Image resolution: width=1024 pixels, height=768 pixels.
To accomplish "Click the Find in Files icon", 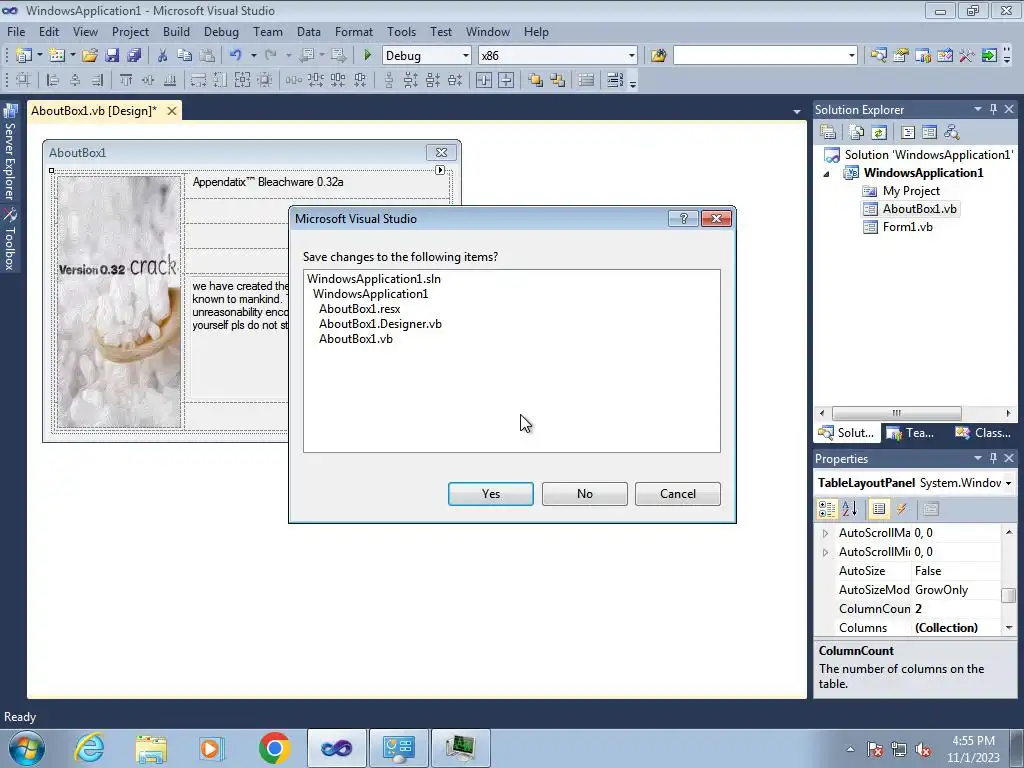I will point(658,56).
